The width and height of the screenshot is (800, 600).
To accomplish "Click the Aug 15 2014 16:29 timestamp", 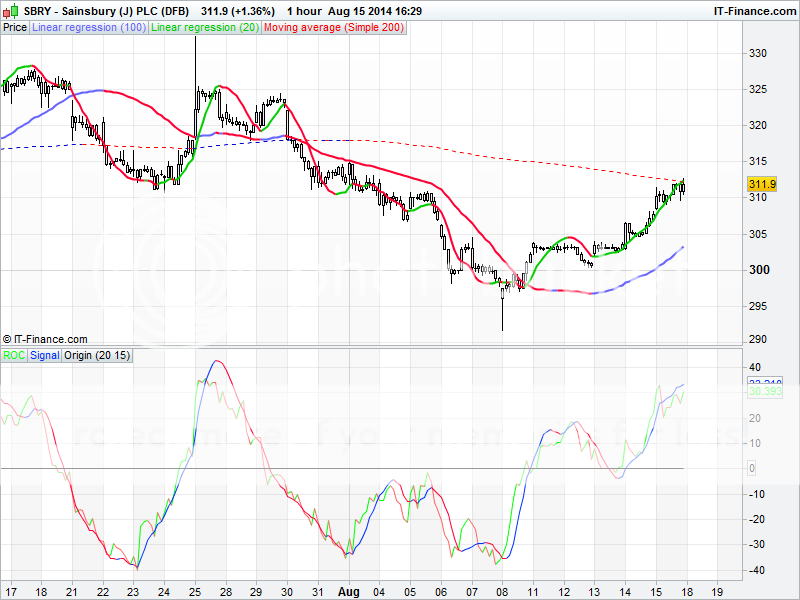I will [x=375, y=11].
